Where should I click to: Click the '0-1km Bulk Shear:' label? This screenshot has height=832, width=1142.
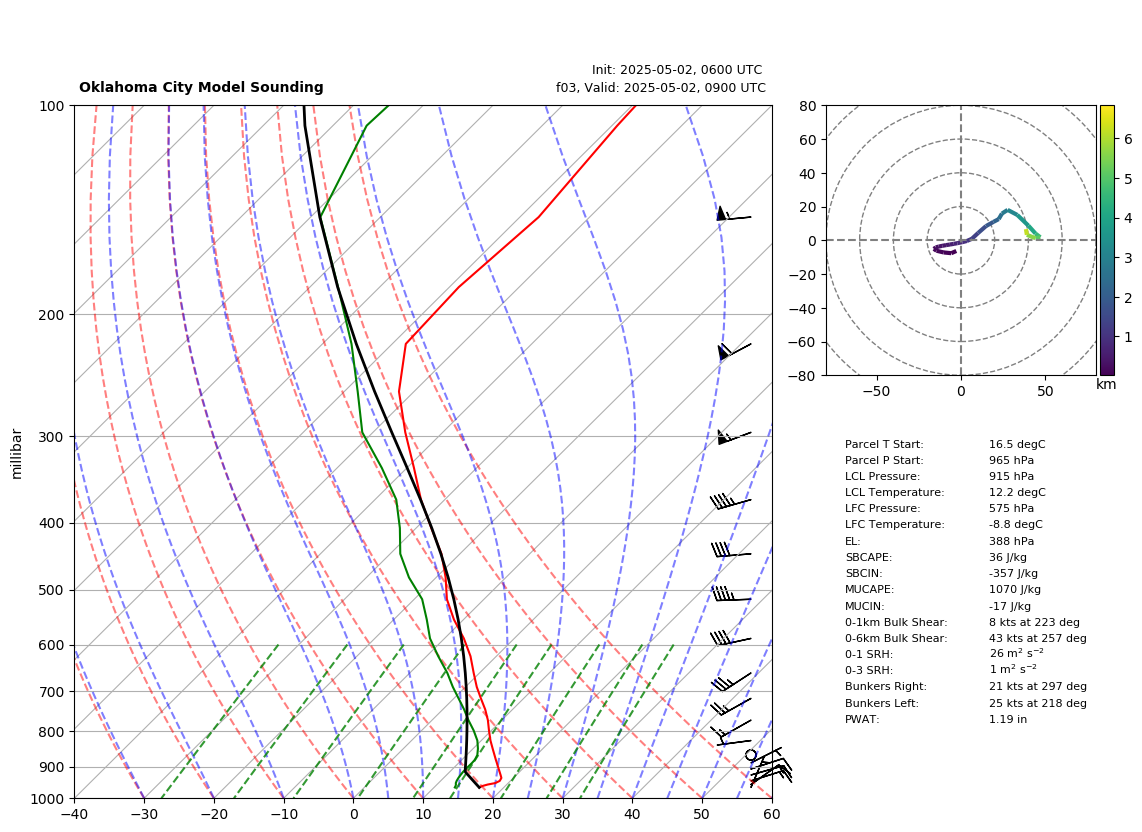click(x=896, y=622)
